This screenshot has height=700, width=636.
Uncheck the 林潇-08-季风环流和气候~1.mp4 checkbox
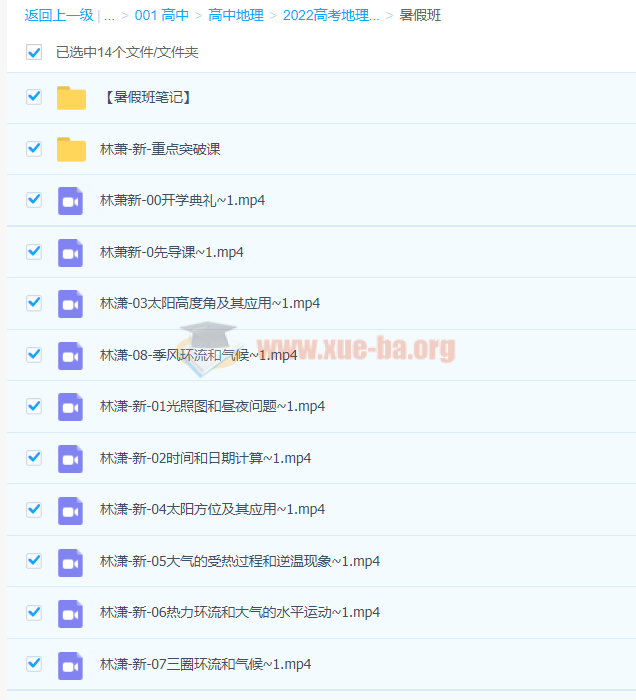[34, 354]
